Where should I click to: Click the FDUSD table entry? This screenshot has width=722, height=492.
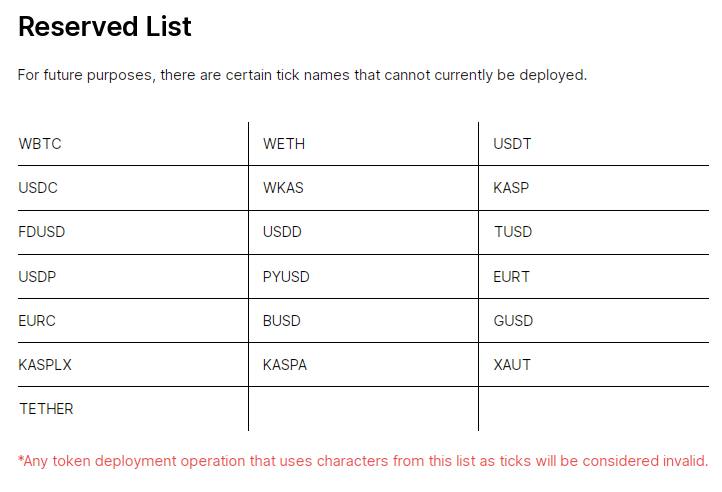[41, 232]
